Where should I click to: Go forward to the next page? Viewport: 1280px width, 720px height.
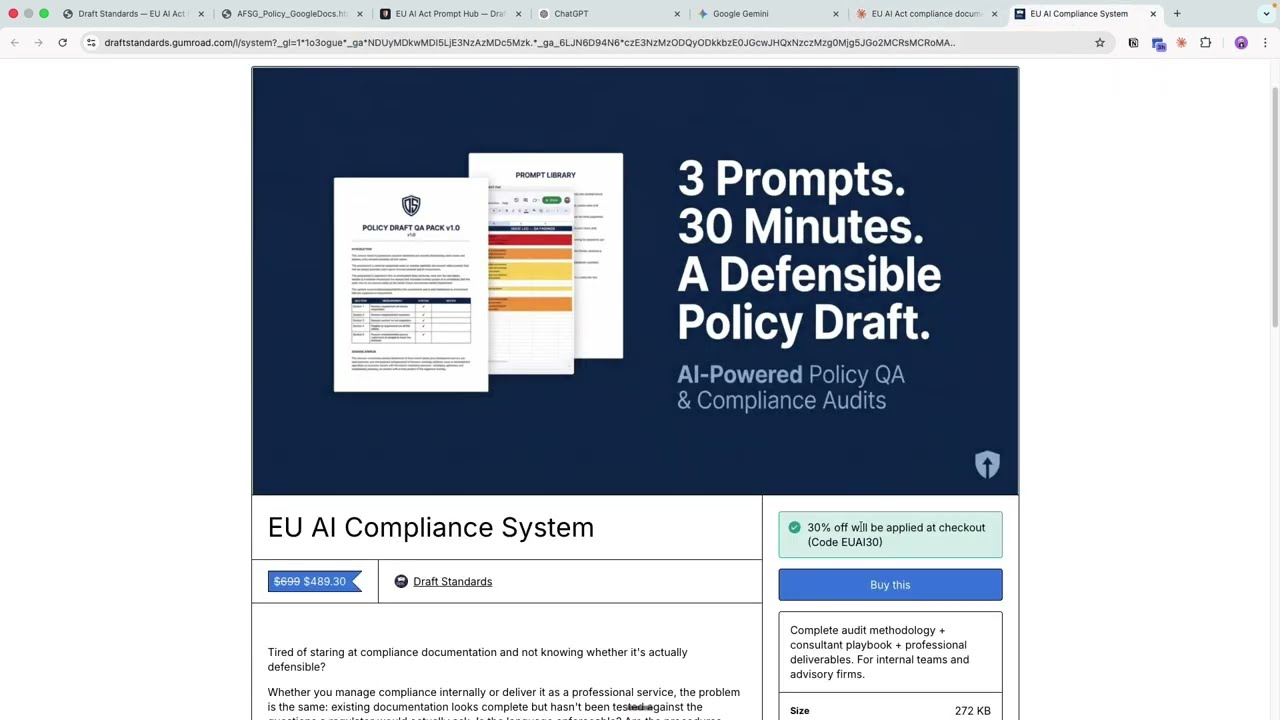click(38, 43)
